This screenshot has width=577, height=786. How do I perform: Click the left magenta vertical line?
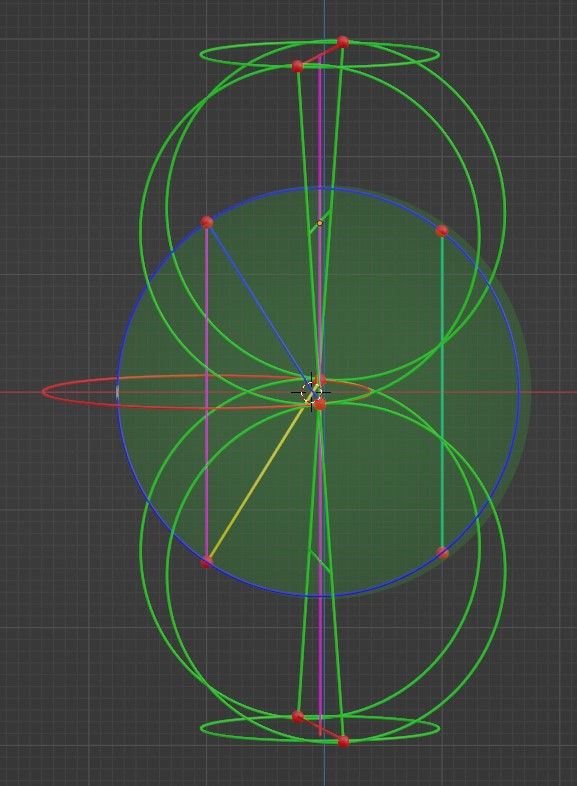[x=207, y=392]
